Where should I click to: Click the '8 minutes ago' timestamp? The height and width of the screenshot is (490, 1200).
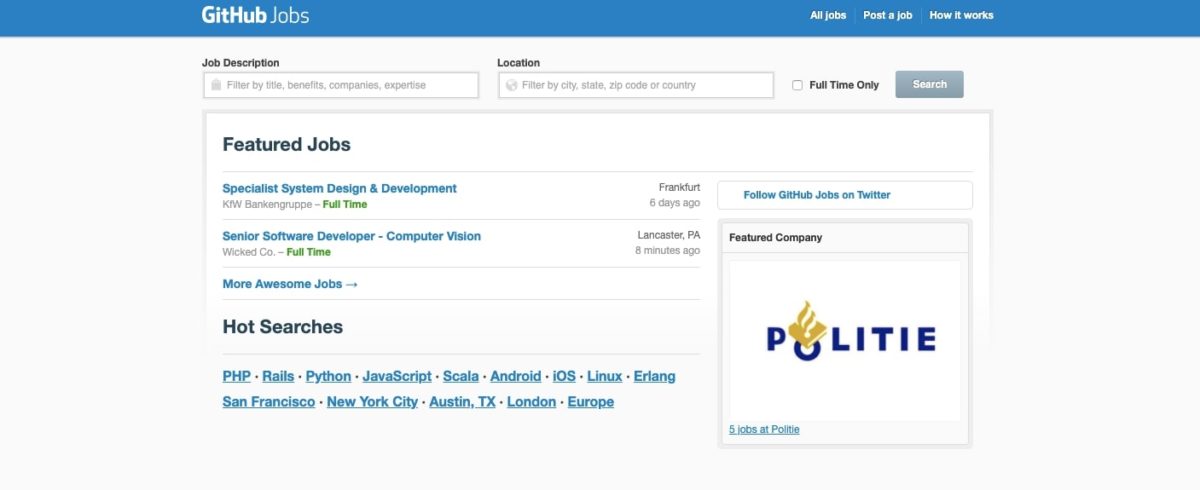[667, 250]
